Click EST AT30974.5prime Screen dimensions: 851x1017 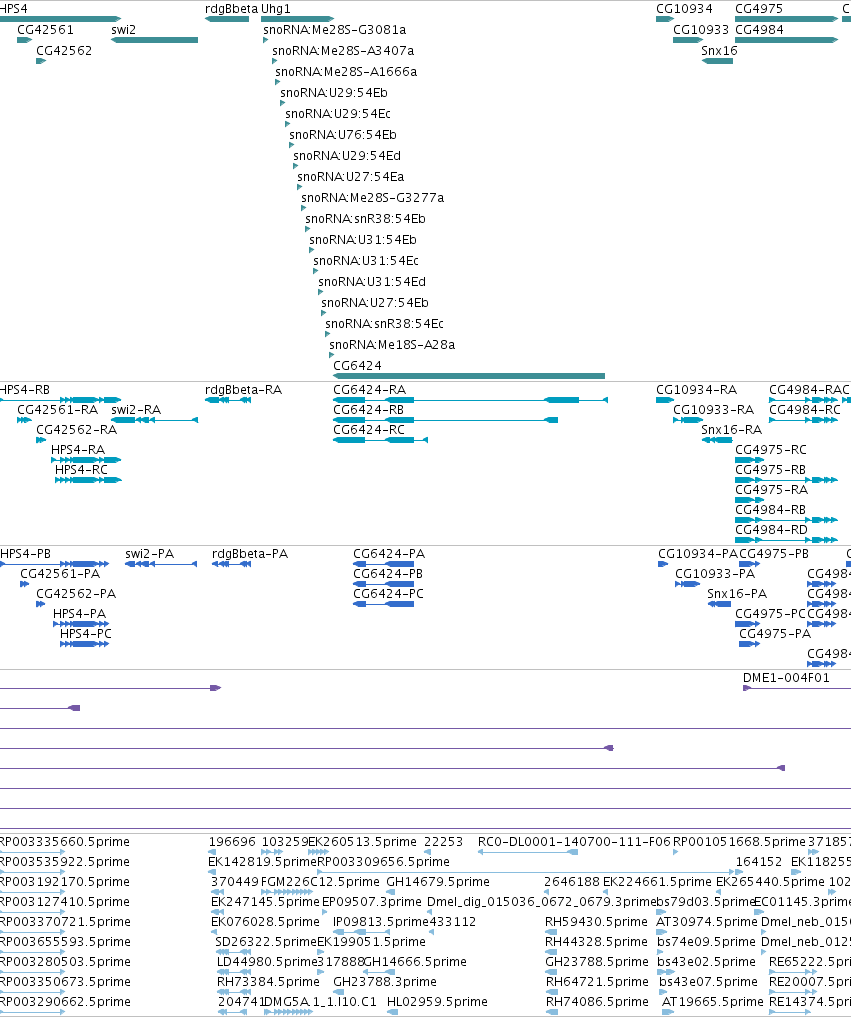click(x=707, y=922)
